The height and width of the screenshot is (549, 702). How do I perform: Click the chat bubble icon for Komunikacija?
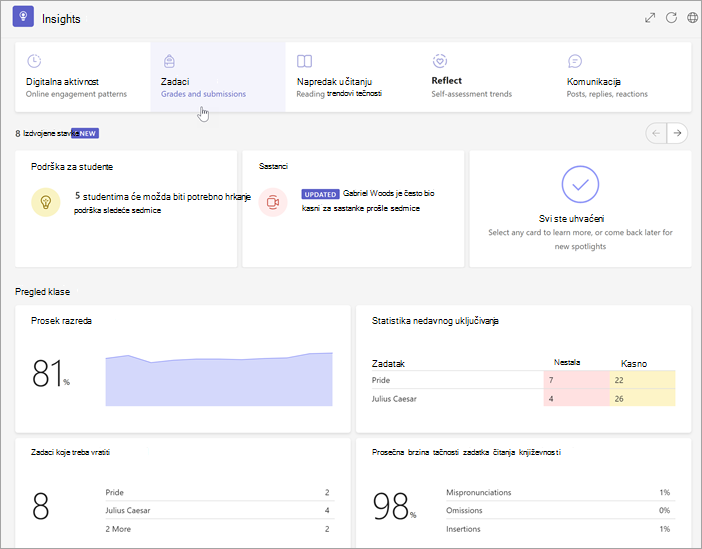click(574, 61)
